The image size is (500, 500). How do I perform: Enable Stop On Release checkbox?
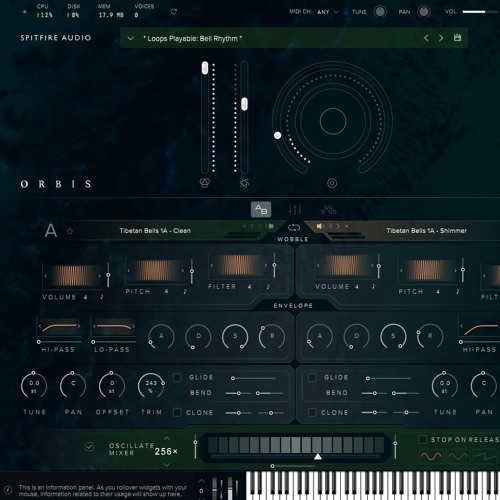[423, 439]
